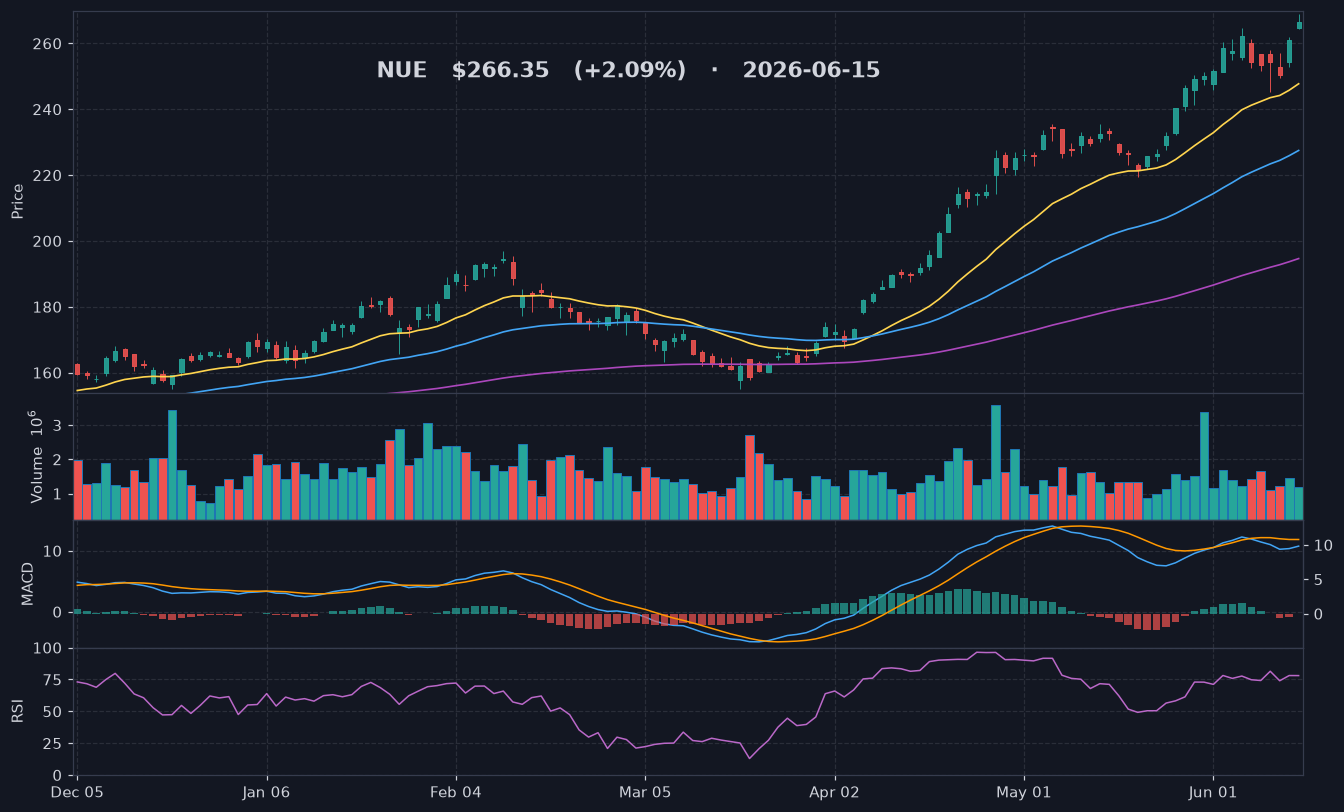Select the "Dec 05" date label
This screenshot has width=1344, height=812.
pos(78,793)
